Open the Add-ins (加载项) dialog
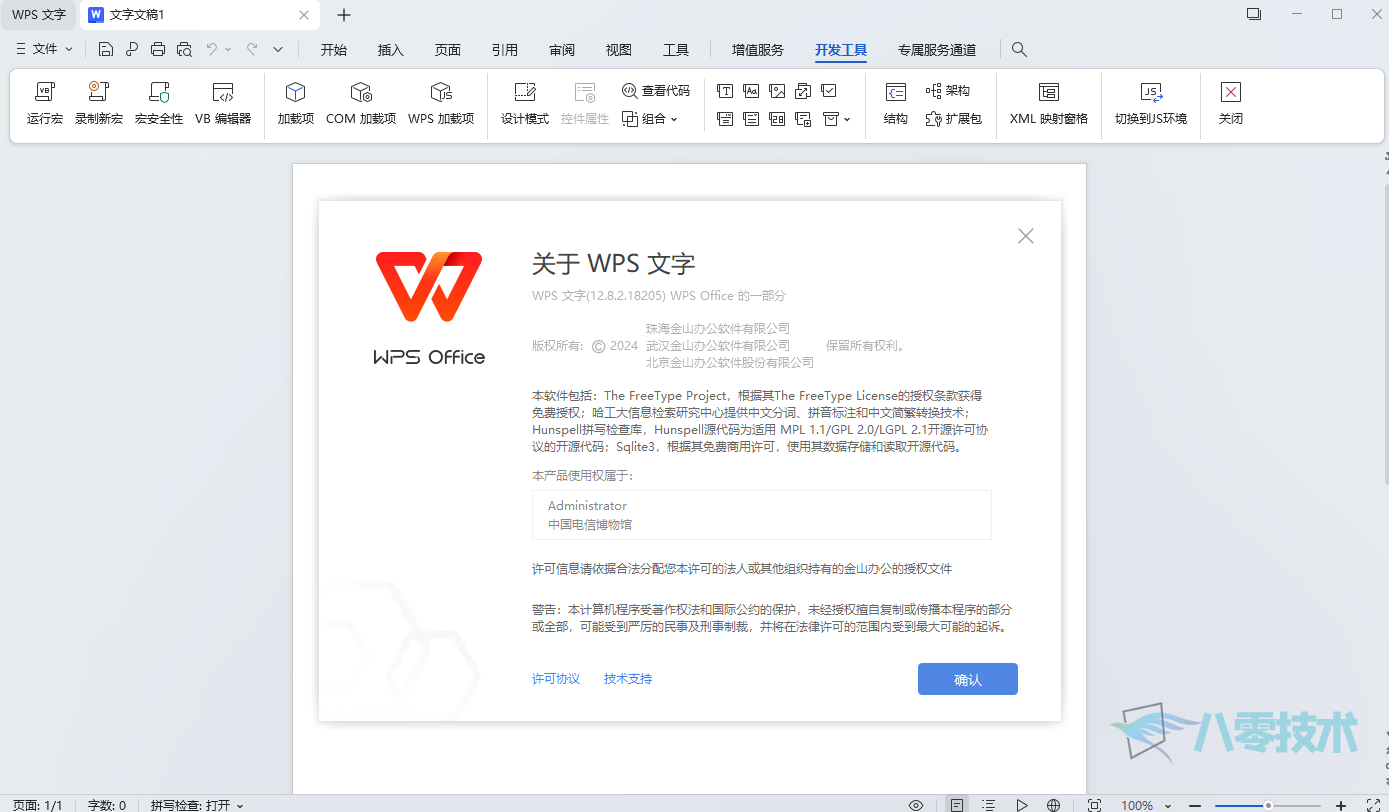The height and width of the screenshot is (812, 1389). (x=295, y=104)
